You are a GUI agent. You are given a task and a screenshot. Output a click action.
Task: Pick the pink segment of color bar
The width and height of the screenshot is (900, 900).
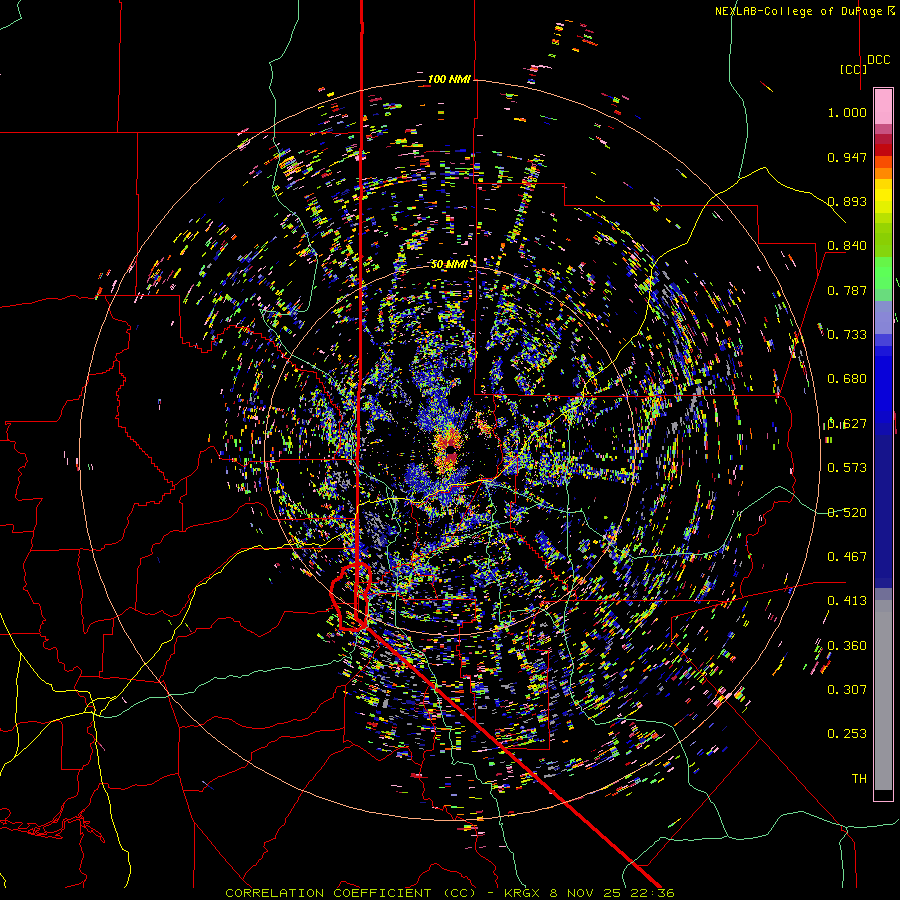(883, 107)
